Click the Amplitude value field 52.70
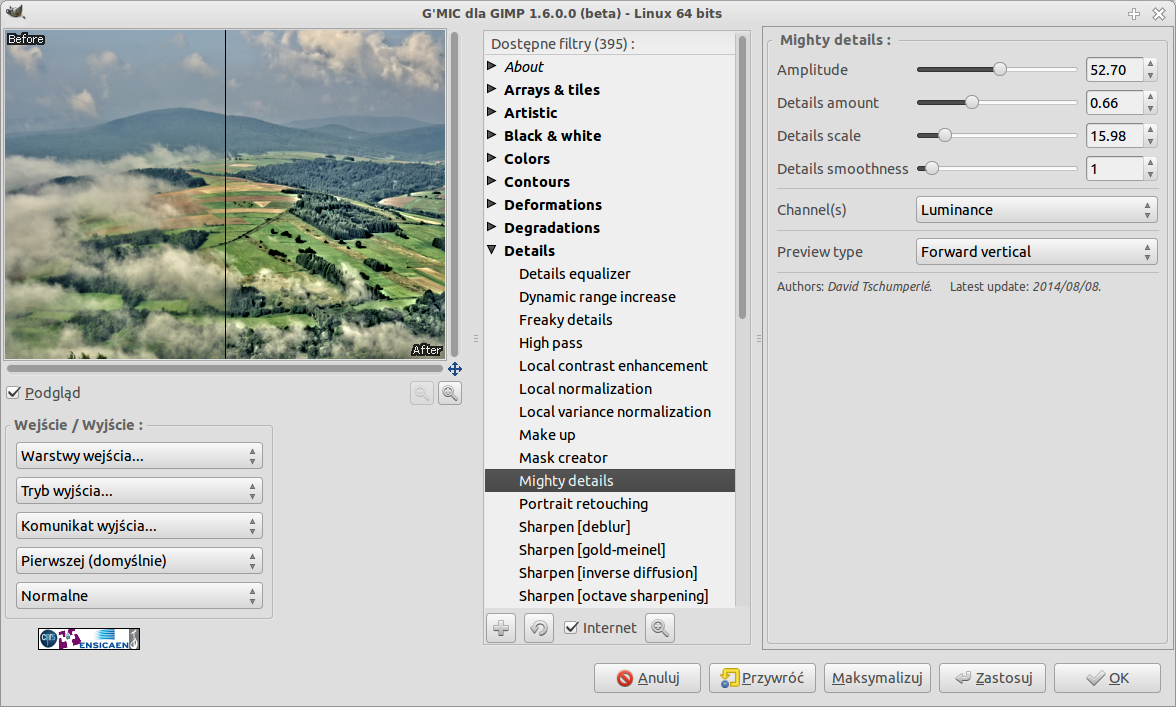Viewport: 1176px width, 707px height. pyautogui.click(x=1114, y=70)
